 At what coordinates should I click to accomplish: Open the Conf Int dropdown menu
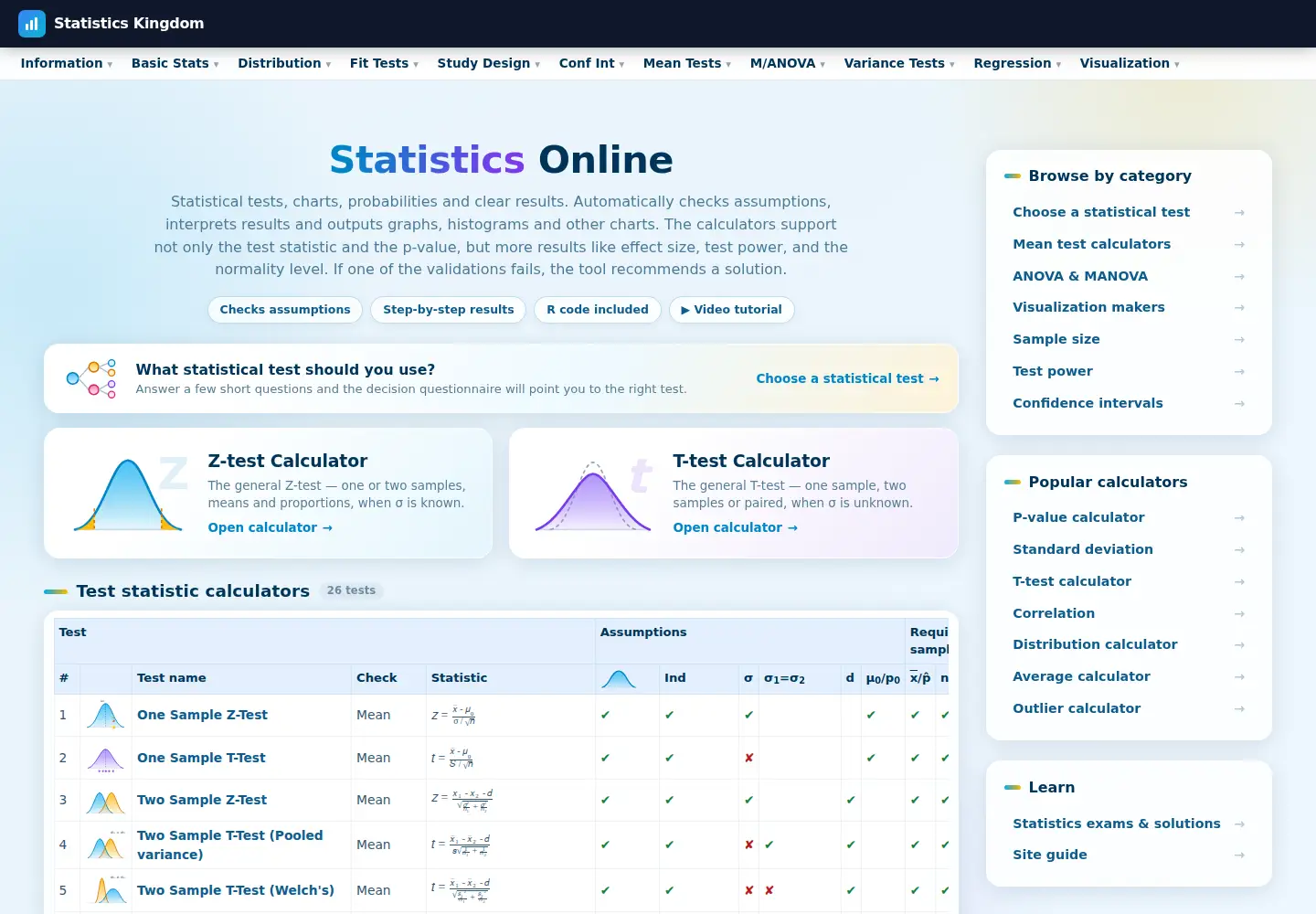(592, 63)
